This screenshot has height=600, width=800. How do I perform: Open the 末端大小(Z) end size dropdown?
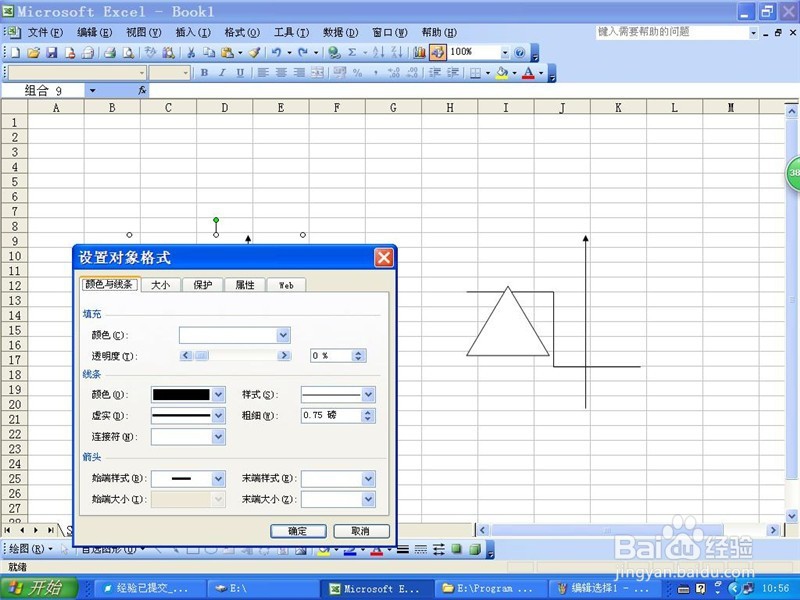(x=368, y=499)
